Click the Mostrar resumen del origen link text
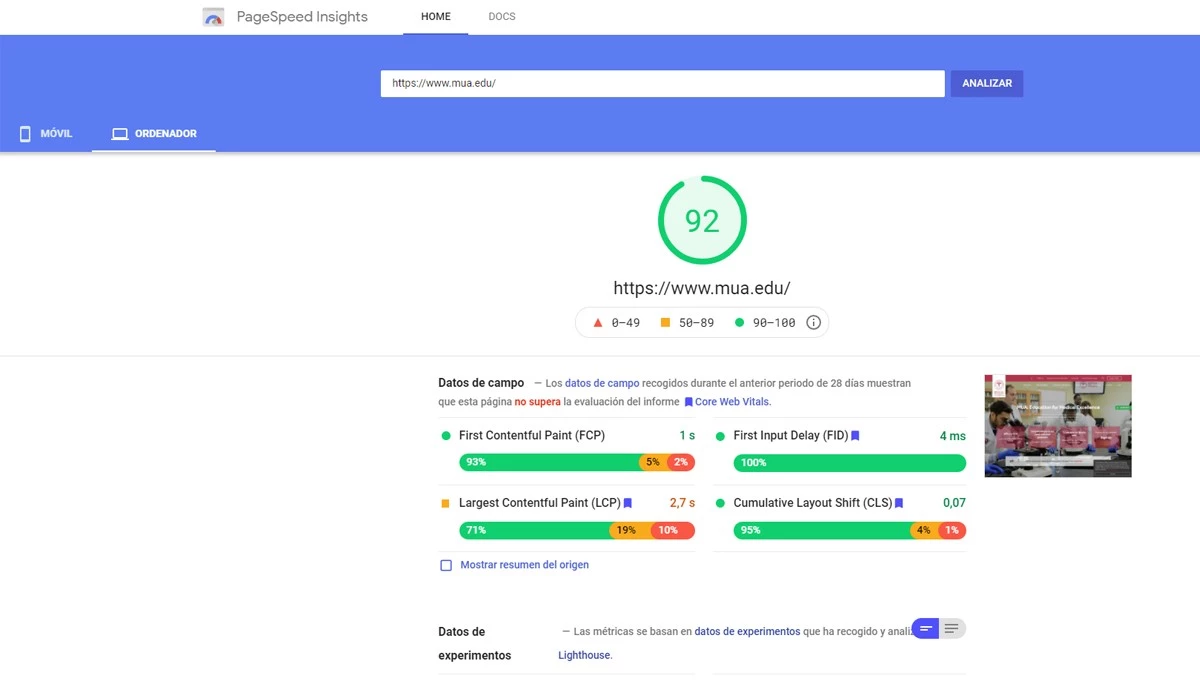This screenshot has height=685, width=1200. 524,565
